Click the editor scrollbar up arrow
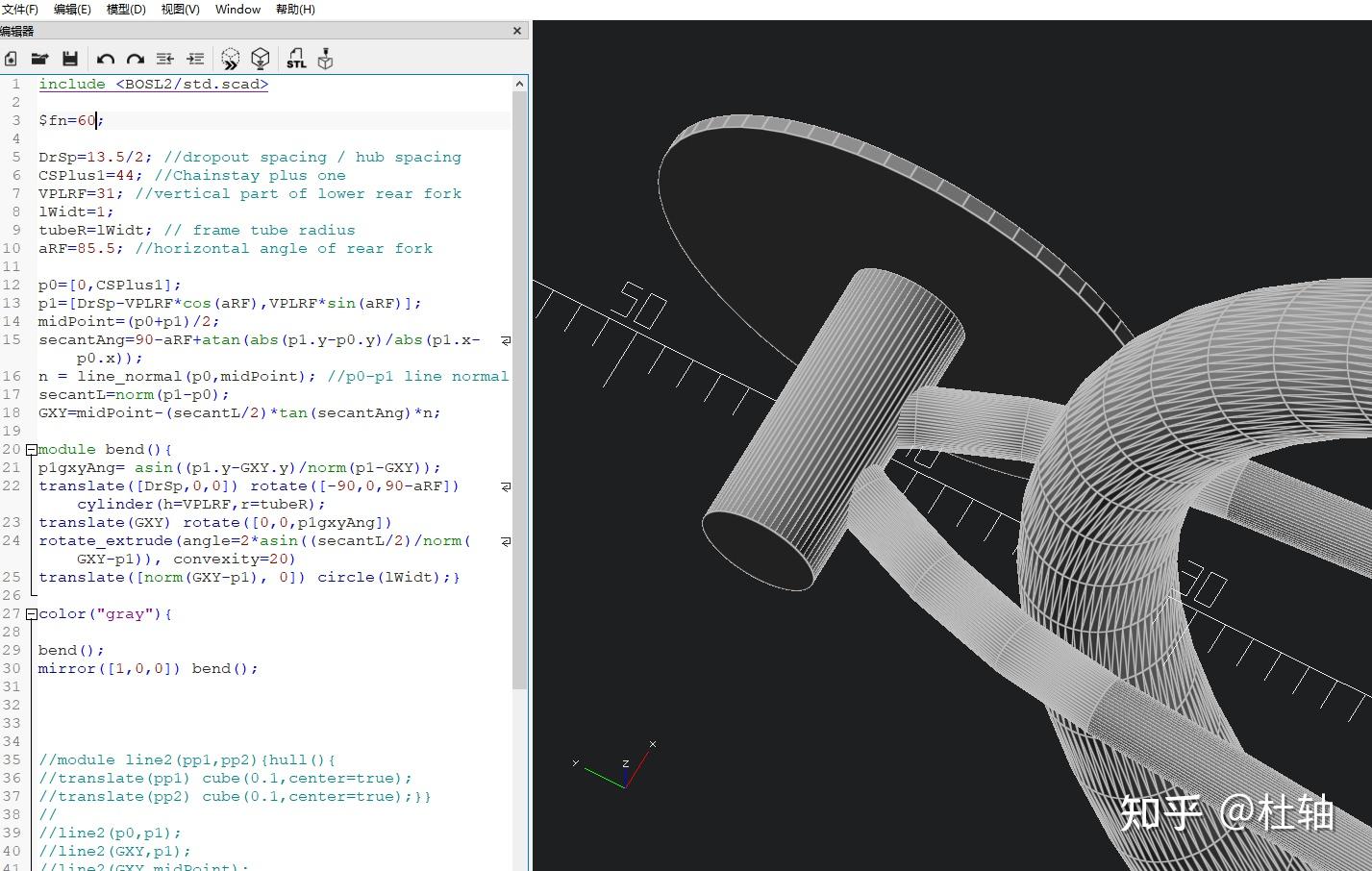Screen dimensions: 1372x871 519,84
